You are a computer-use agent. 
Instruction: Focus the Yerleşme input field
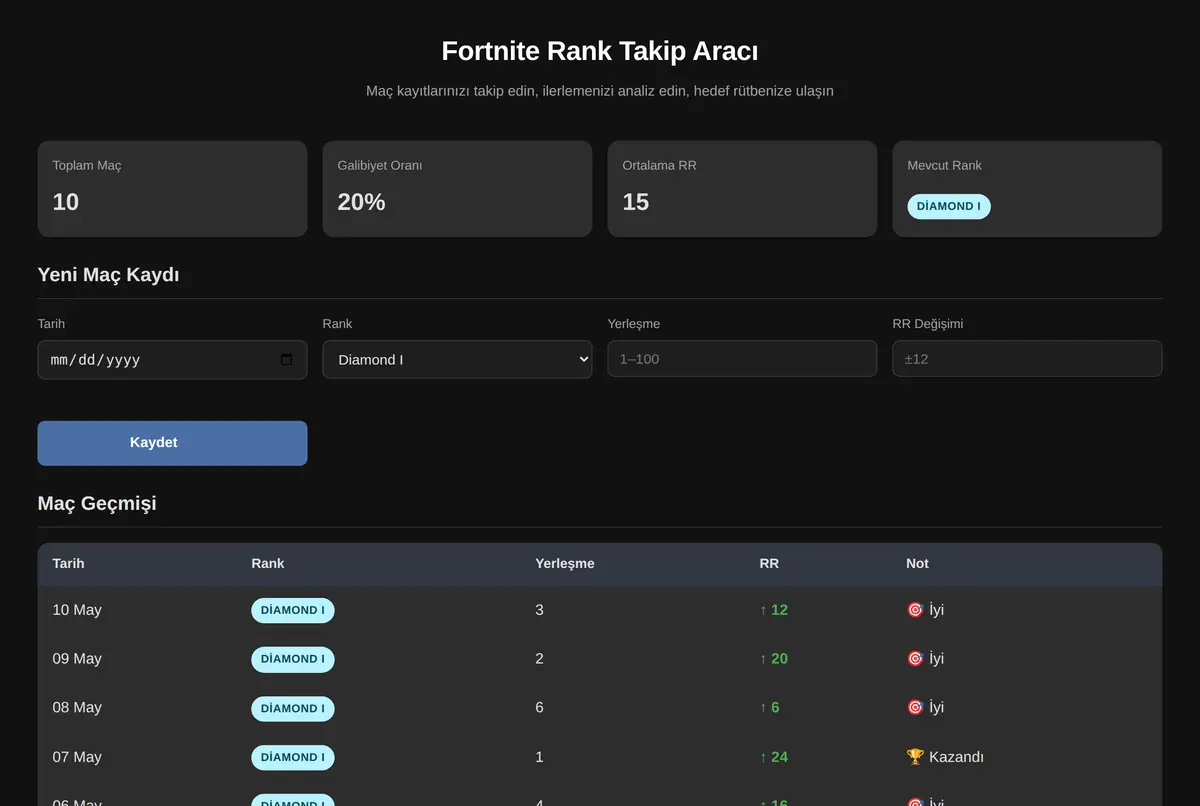742,359
